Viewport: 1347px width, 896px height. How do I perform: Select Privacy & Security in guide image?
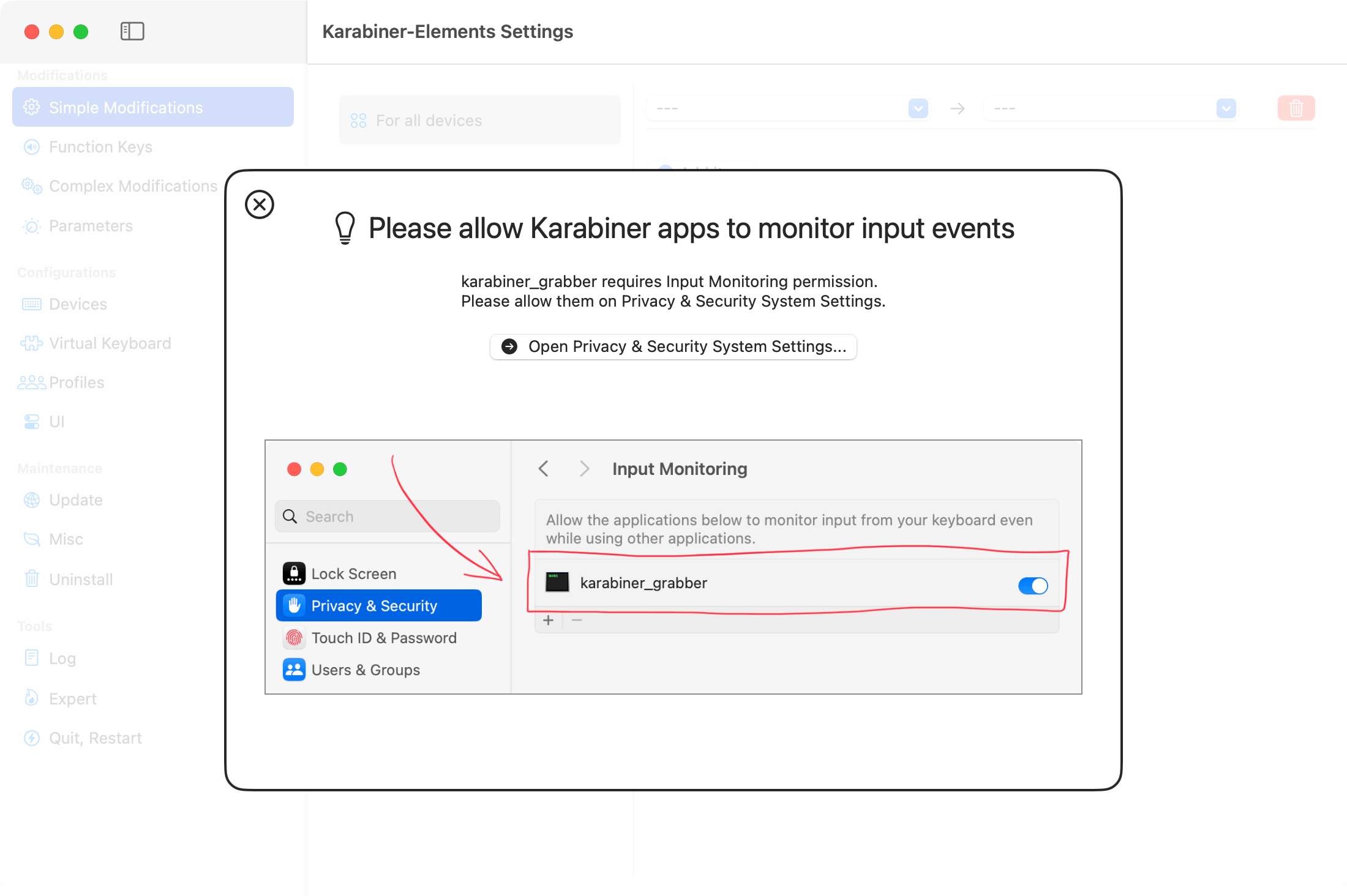(x=379, y=605)
